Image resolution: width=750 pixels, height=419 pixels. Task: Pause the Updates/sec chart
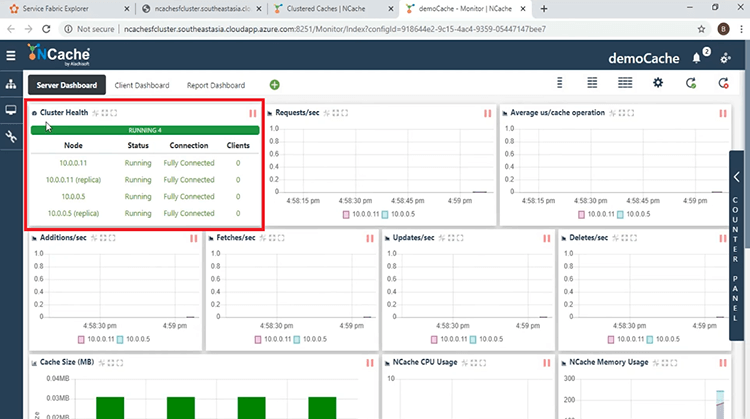547,238
